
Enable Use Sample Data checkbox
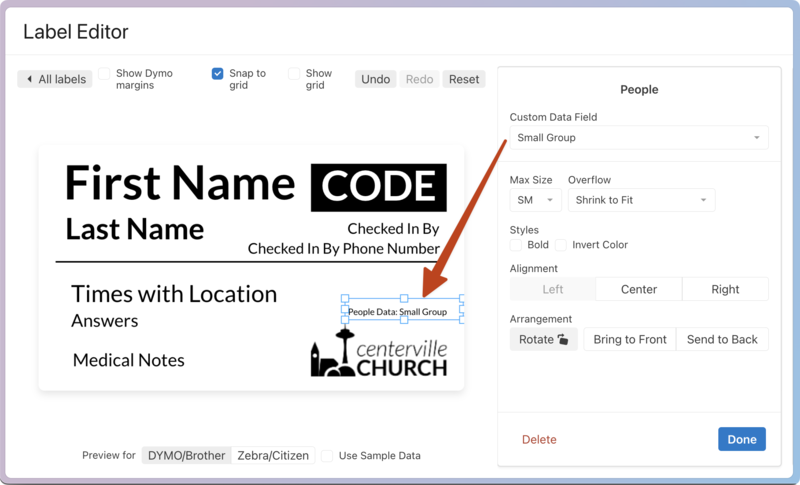pos(327,455)
